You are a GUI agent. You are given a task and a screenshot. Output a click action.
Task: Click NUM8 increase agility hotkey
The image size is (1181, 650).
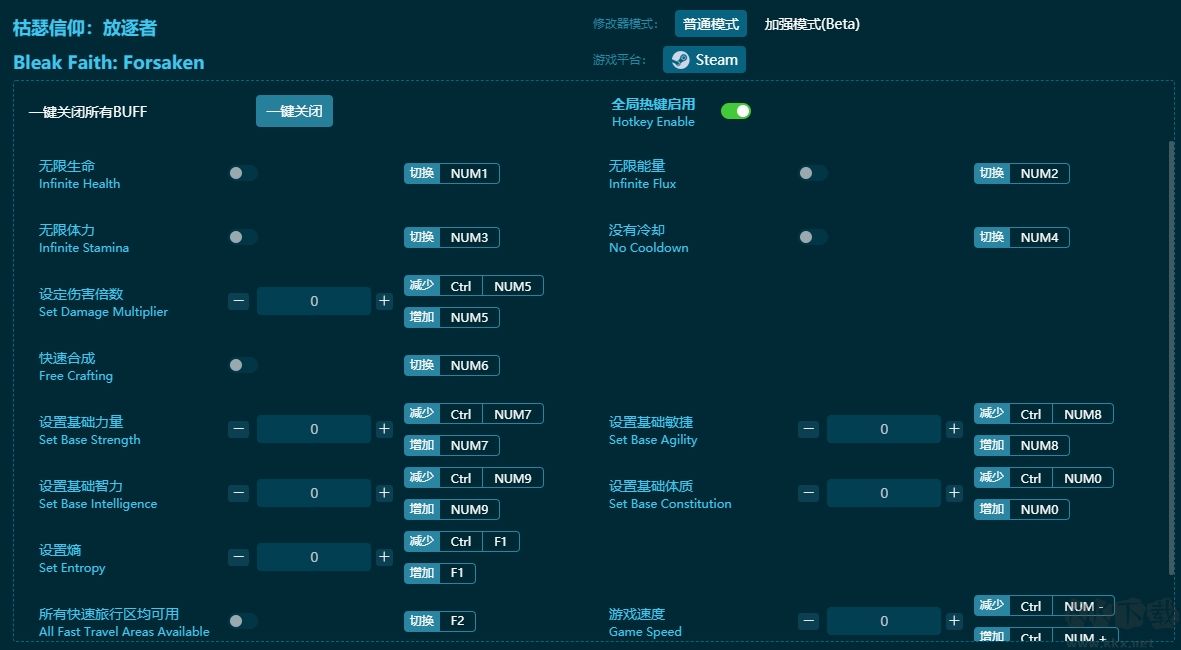click(x=1022, y=445)
